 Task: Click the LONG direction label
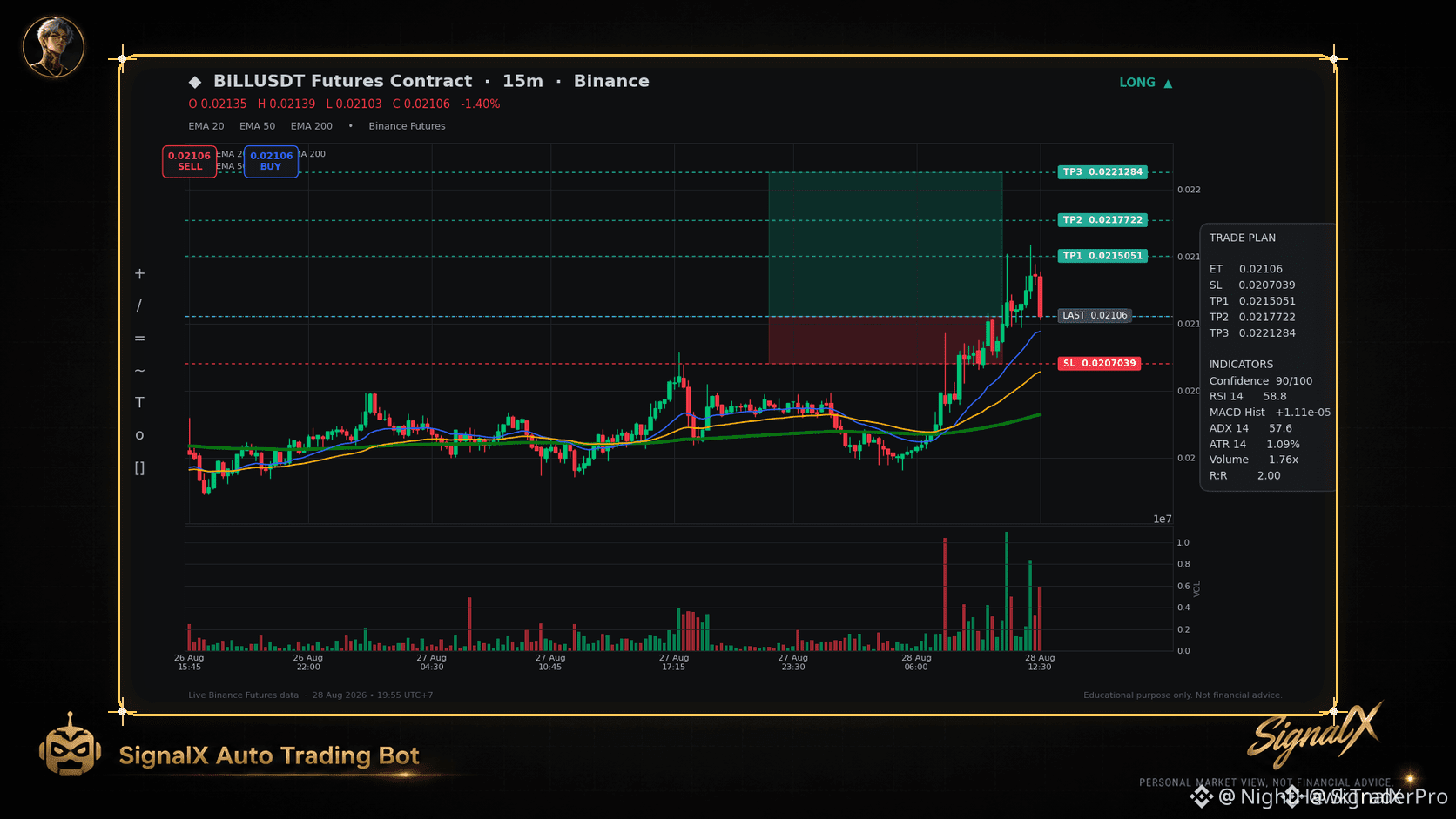pos(1137,83)
